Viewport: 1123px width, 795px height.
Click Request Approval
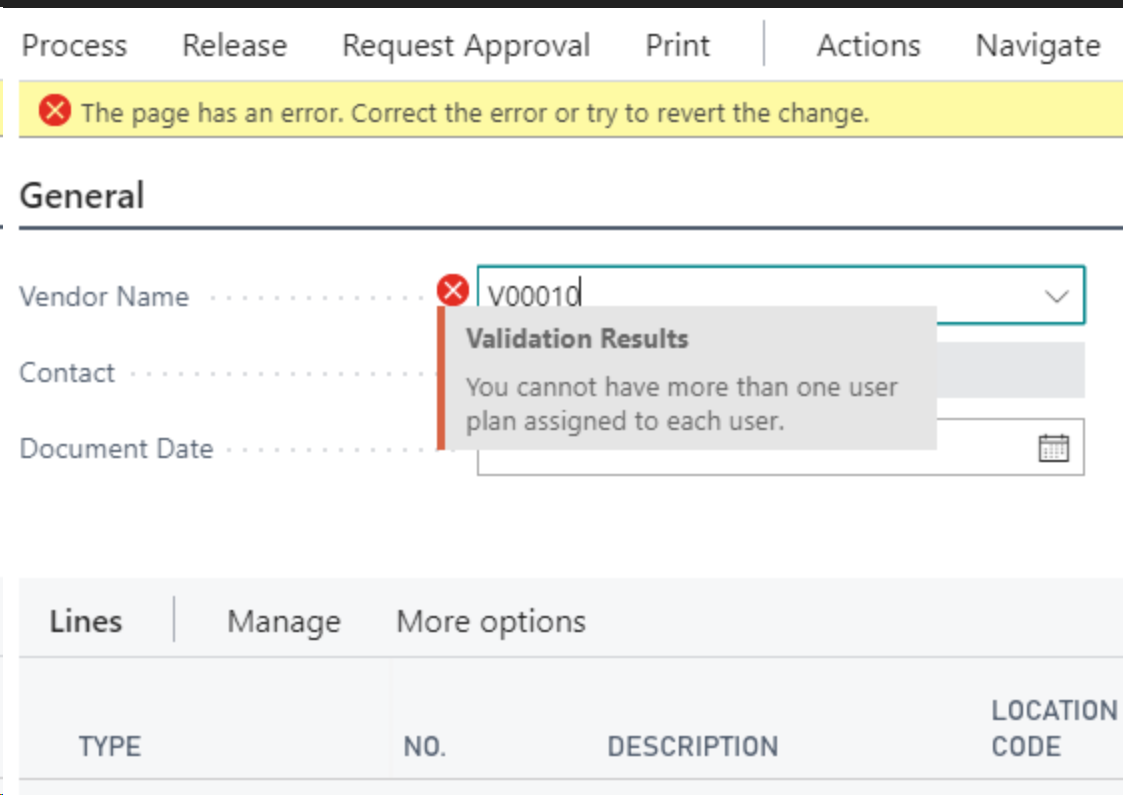pyautogui.click(x=466, y=45)
